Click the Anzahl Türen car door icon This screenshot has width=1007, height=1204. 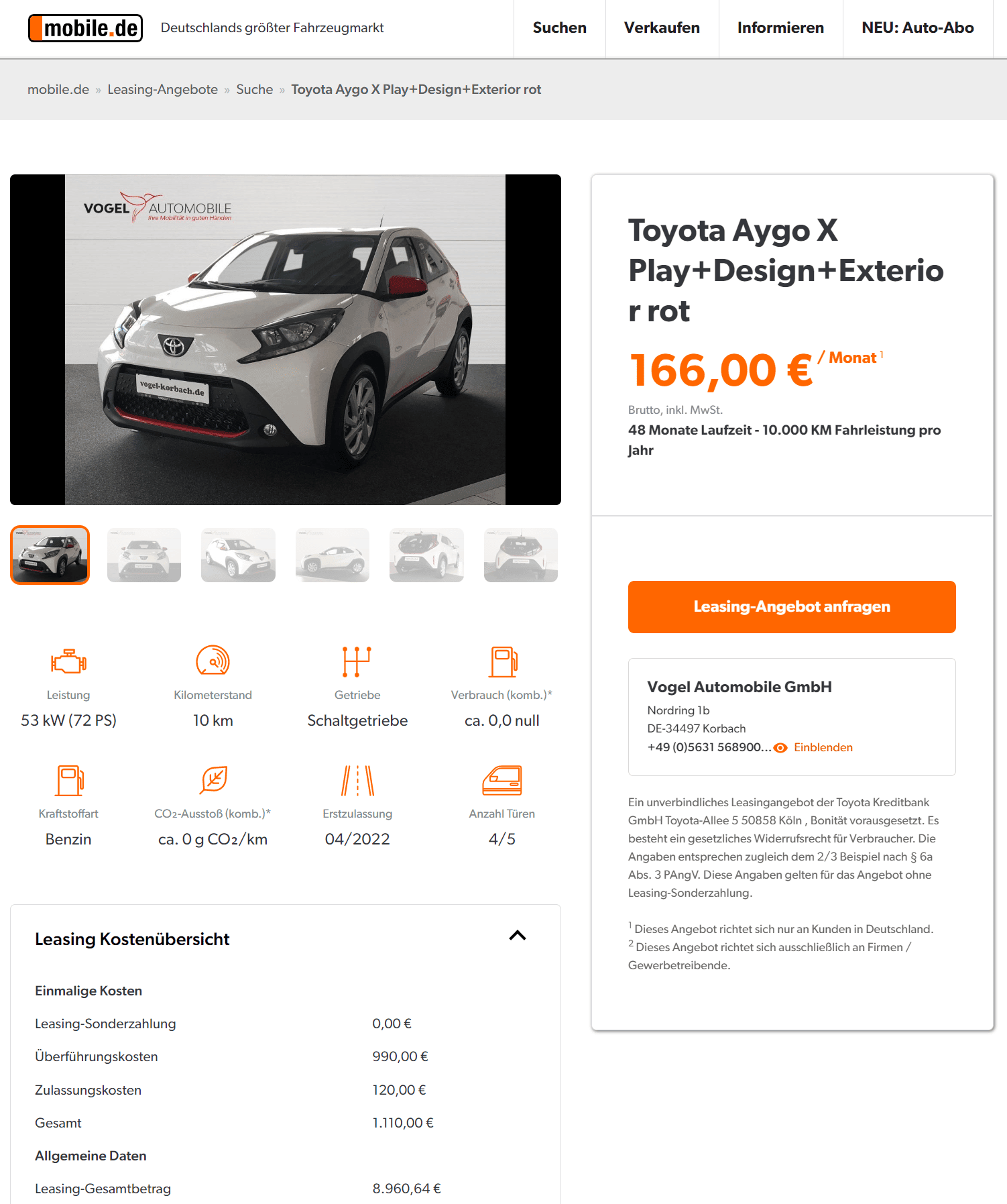tap(502, 780)
